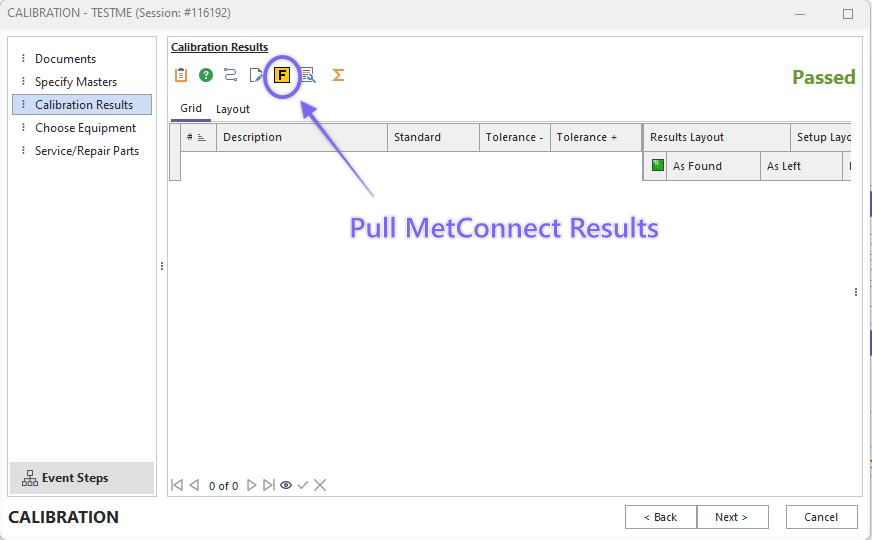Pull MetConnect results with the yellow F icon
Image resolution: width=872 pixels, height=540 pixels.
[282, 75]
